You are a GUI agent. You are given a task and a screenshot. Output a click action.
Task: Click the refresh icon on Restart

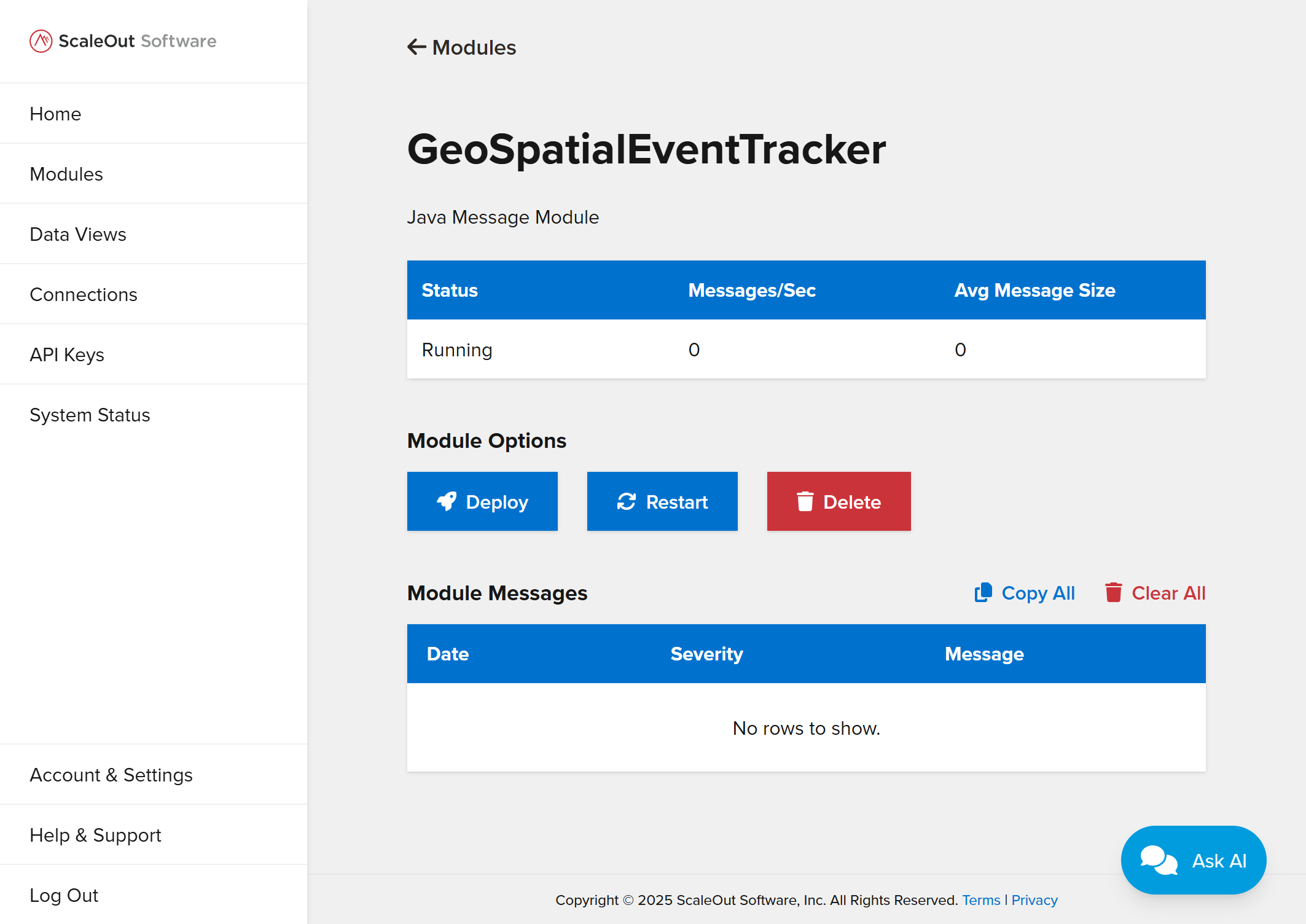(626, 501)
